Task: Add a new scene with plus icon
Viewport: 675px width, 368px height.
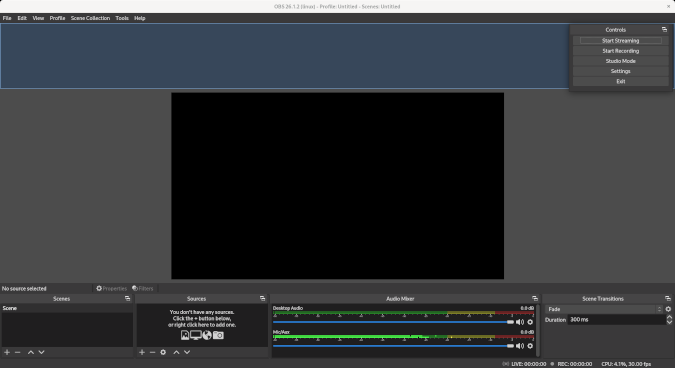Action: [x=7, y=352]
